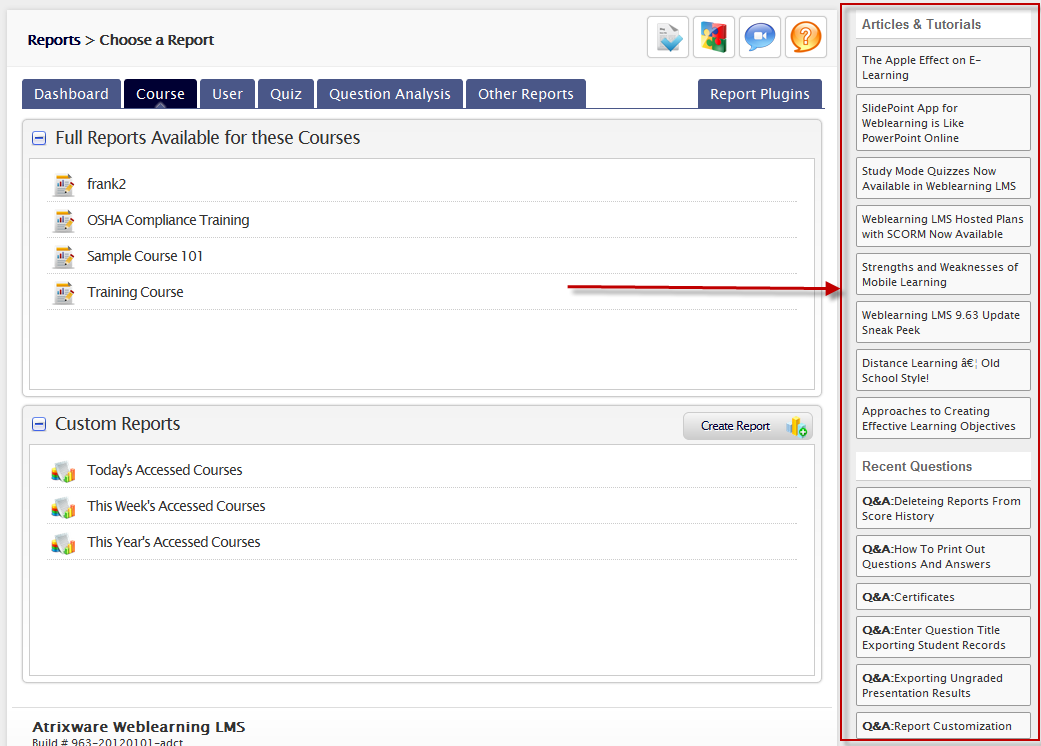This screenshot has height=746, width=1041.
Task: Open Distance Learning Old School Style article
Action: coord(943,370)
